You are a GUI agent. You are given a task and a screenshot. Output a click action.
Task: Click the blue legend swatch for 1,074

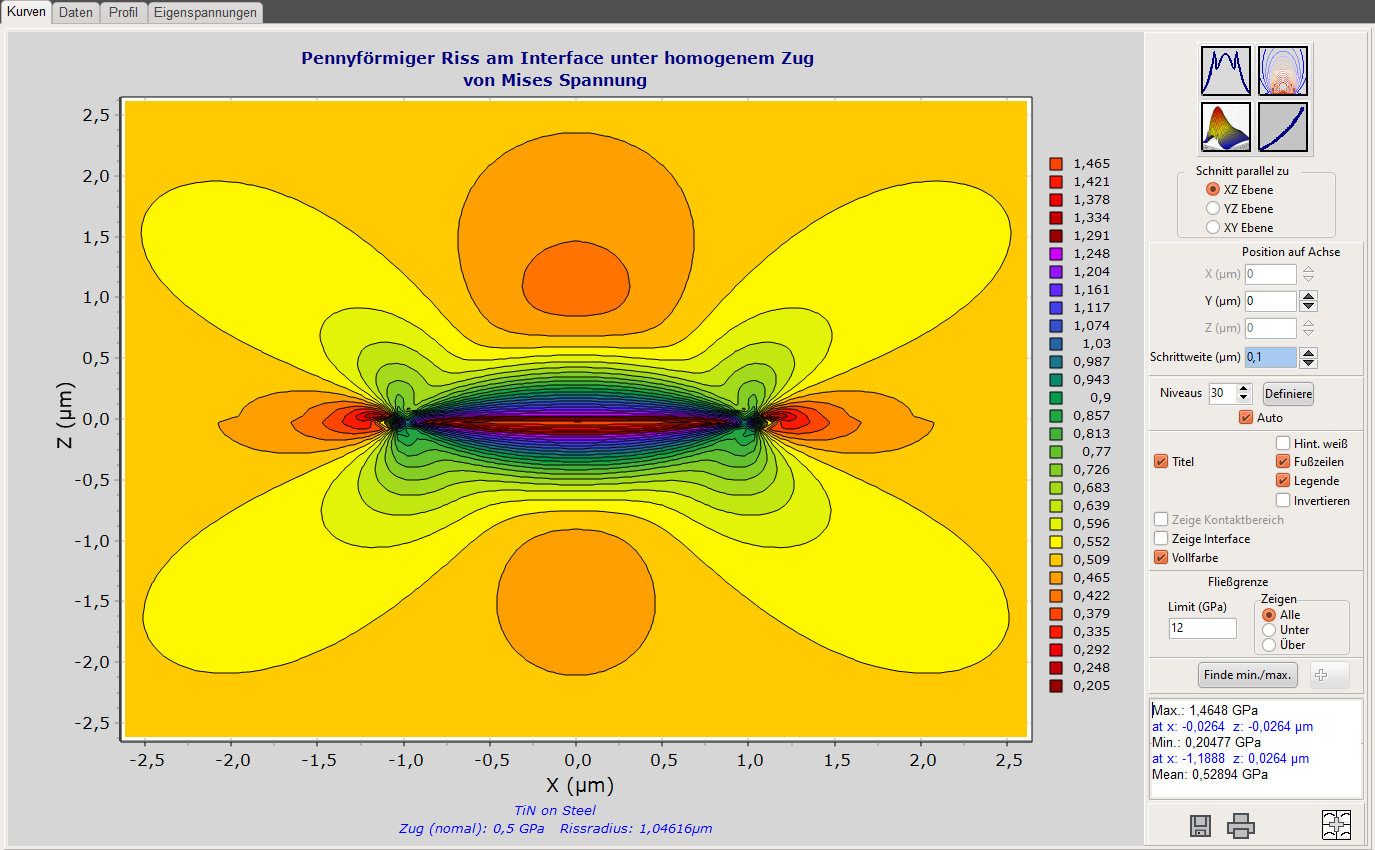click(1055, 325)
